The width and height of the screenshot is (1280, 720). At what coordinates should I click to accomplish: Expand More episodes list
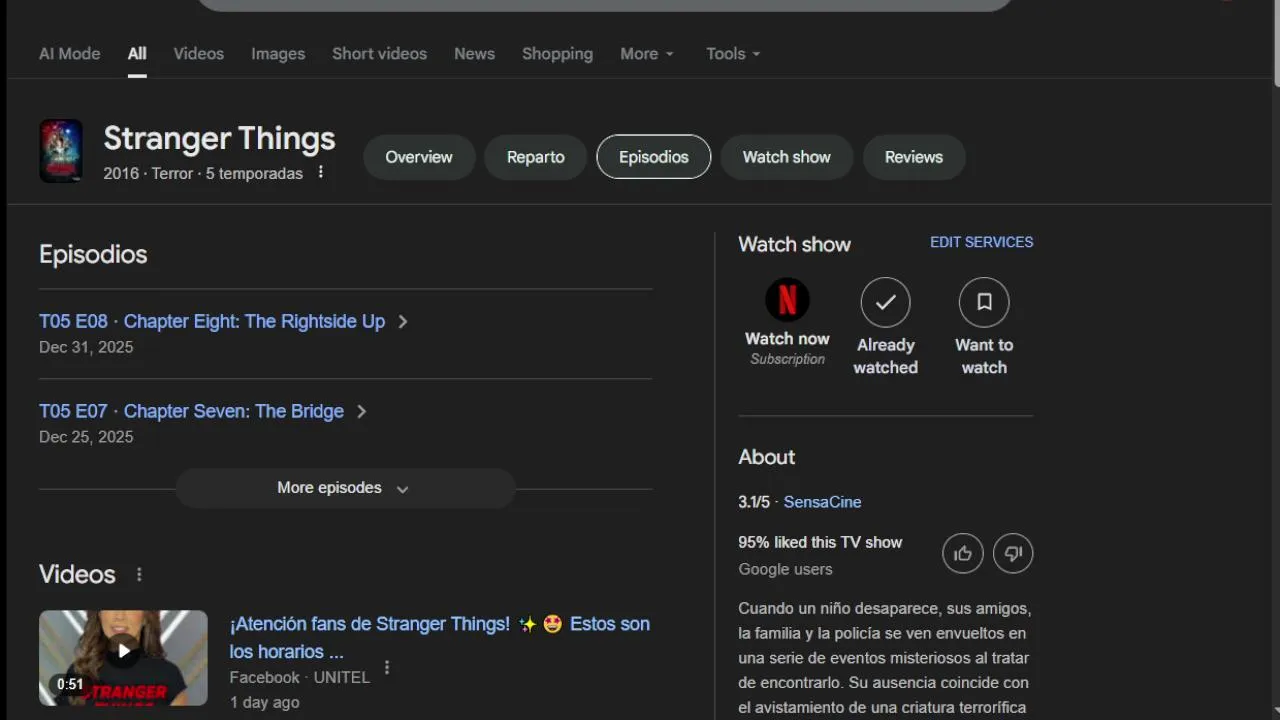pyautogui.click(x=345, y=488)
